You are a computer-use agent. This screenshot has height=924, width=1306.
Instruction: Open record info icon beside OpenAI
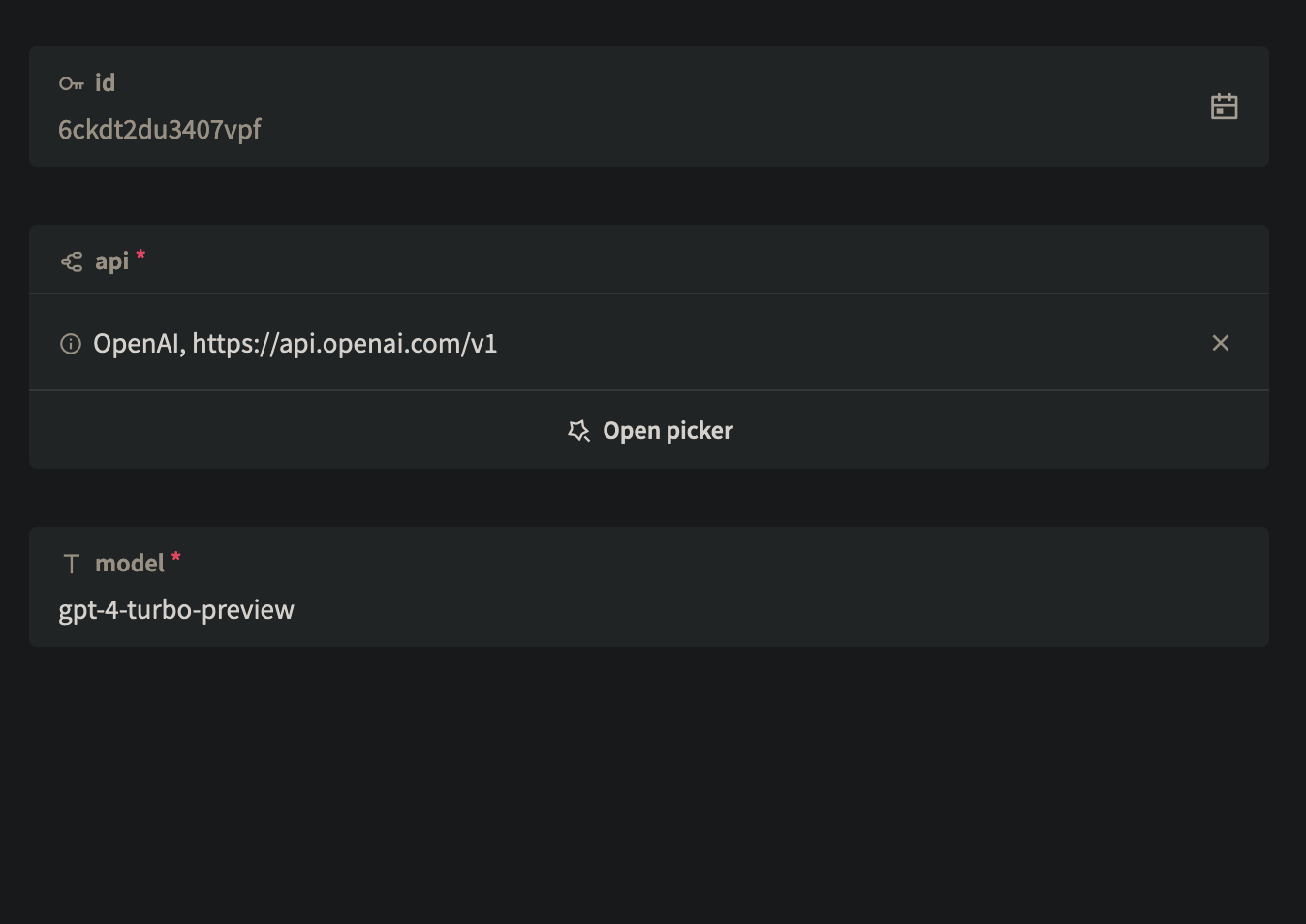tap(71, 344)
